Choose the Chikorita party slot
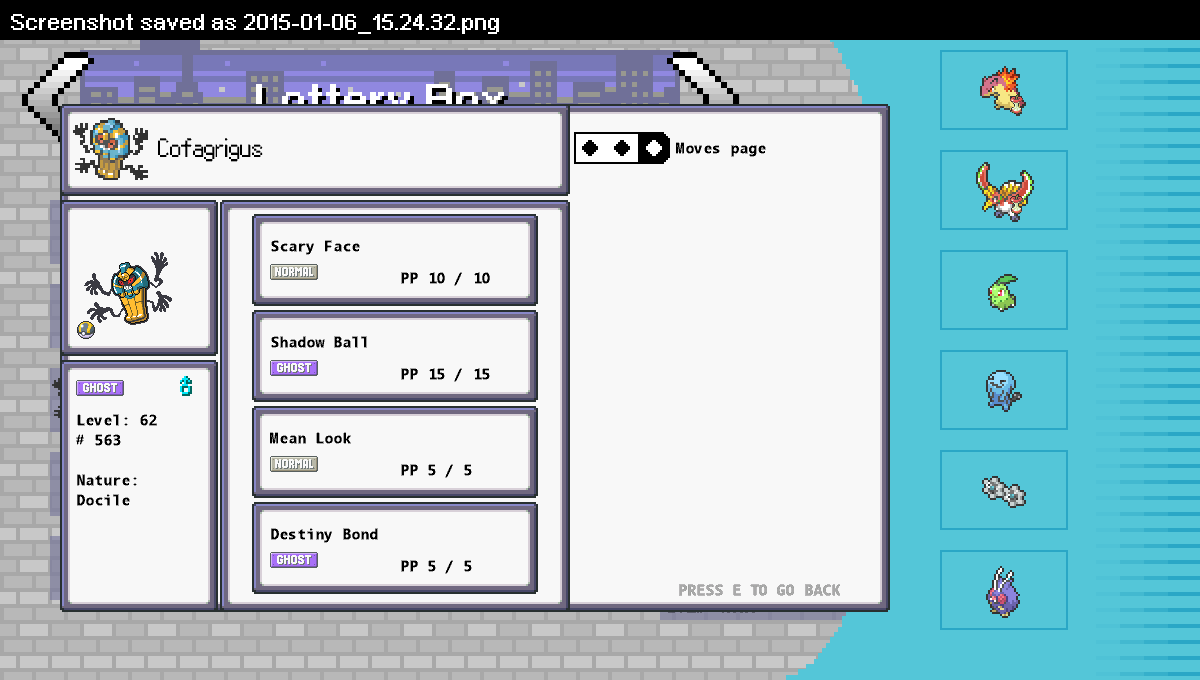Screen dimensions: 1200x680 [x=1003, y=290]
